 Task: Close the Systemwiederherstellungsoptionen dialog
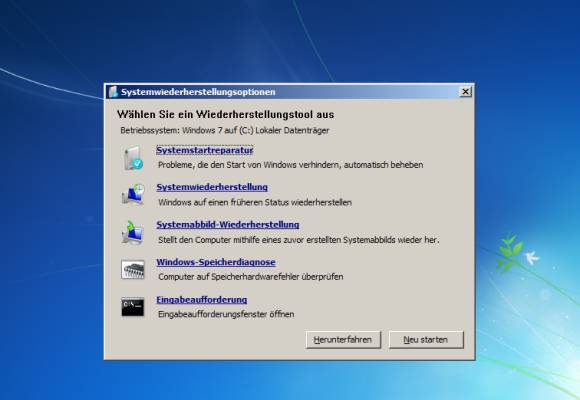point(465,92)
